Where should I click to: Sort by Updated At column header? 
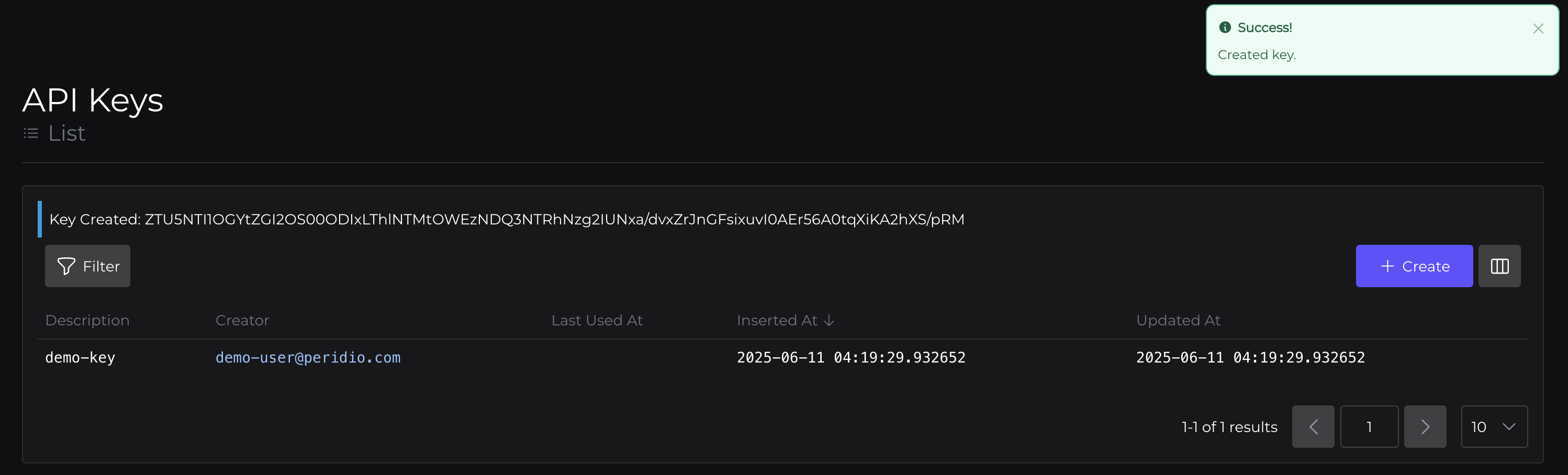[1177, 321]
